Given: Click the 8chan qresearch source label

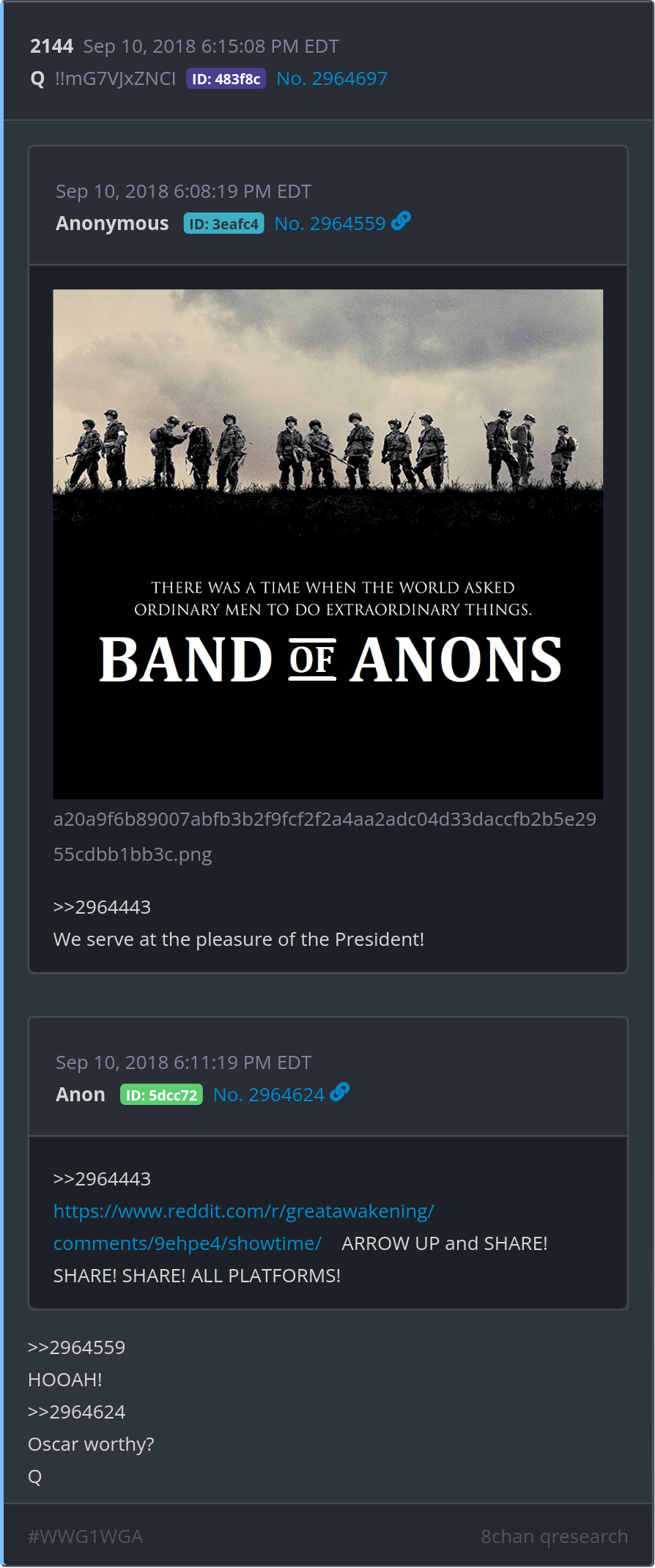Looking at the screenshot, I should click(554, 1536).
